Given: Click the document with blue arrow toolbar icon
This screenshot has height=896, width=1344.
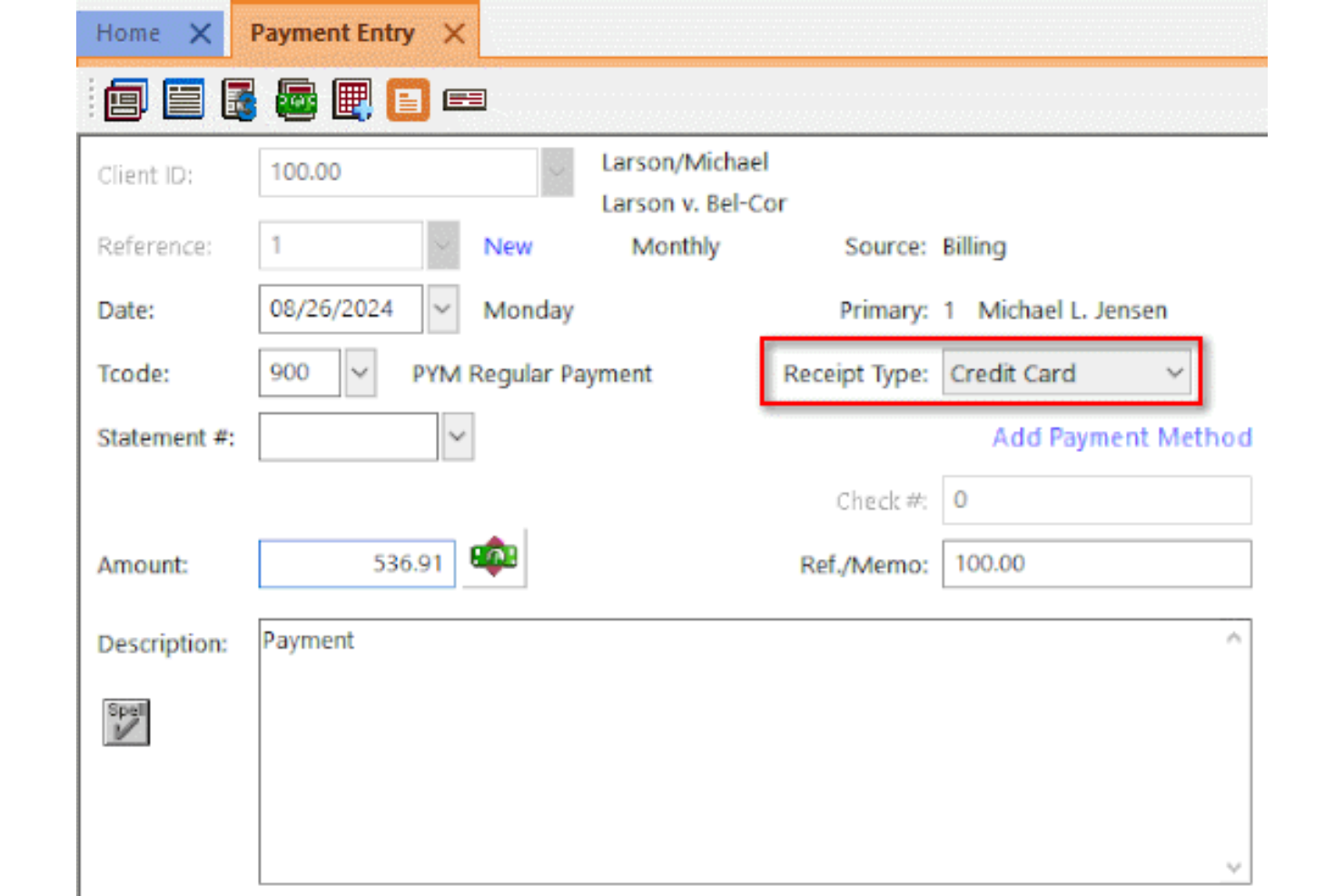Looking at the screenshot, I should point(238,100).
